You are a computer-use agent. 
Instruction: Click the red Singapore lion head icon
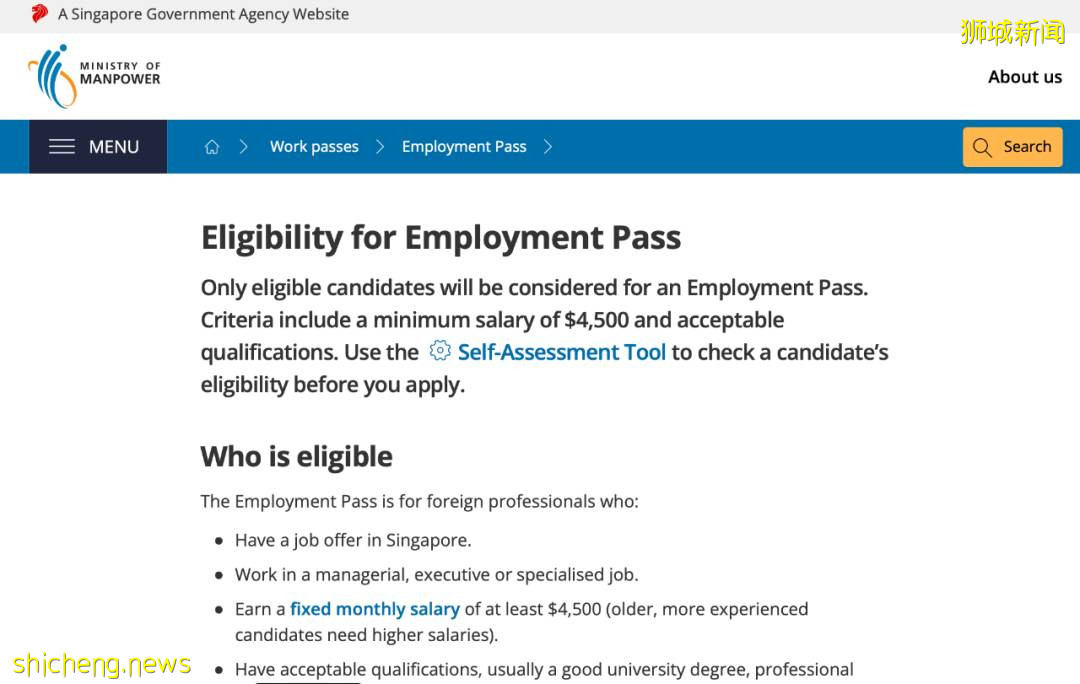(40, 14)
